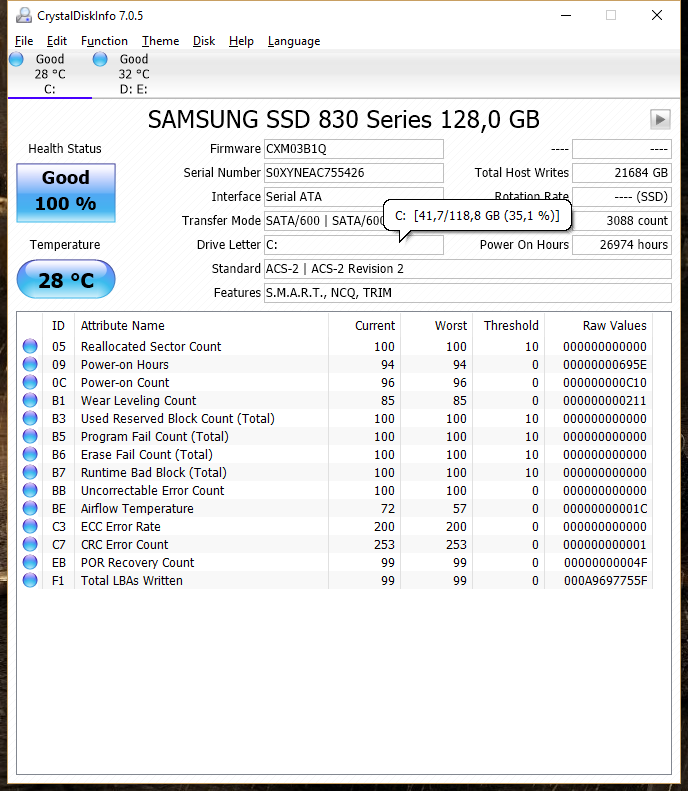Image resolution: width=688 pixels, height=791 pixels.
Task: Click the Current column header
Action: tap(365, 325)
